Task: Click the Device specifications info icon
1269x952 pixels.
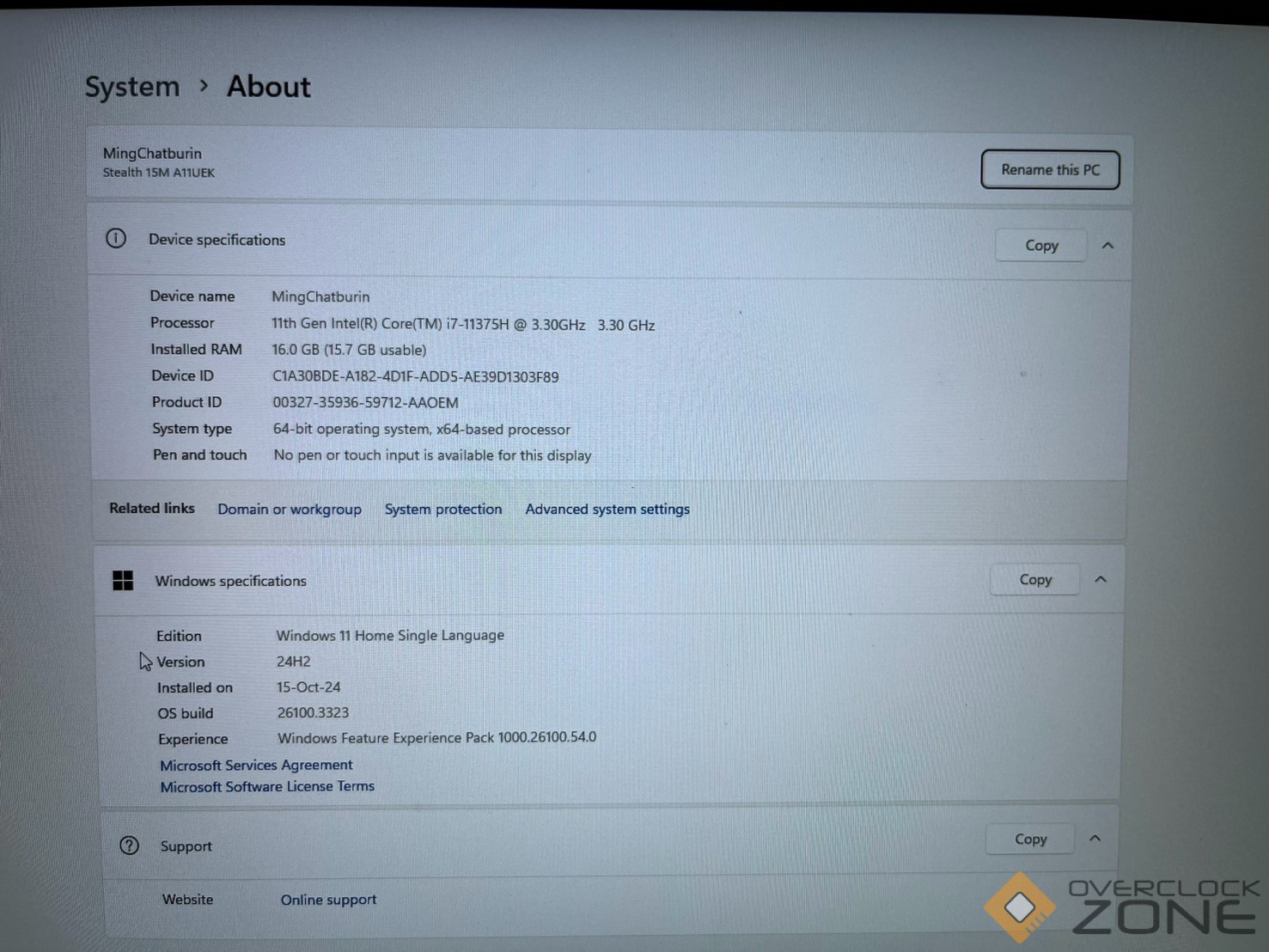Action: pos(116,239)
